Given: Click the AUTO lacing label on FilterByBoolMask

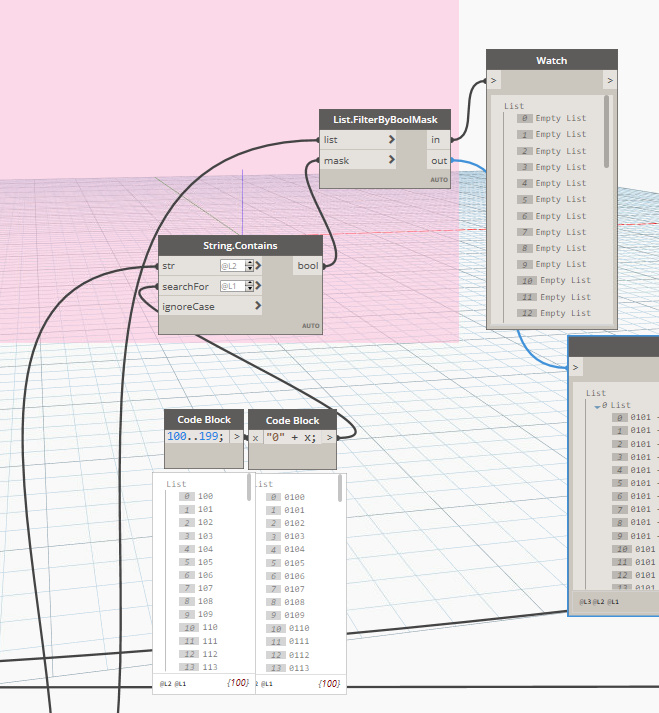Looking at the screenshot, I should [x=439, y=180].
